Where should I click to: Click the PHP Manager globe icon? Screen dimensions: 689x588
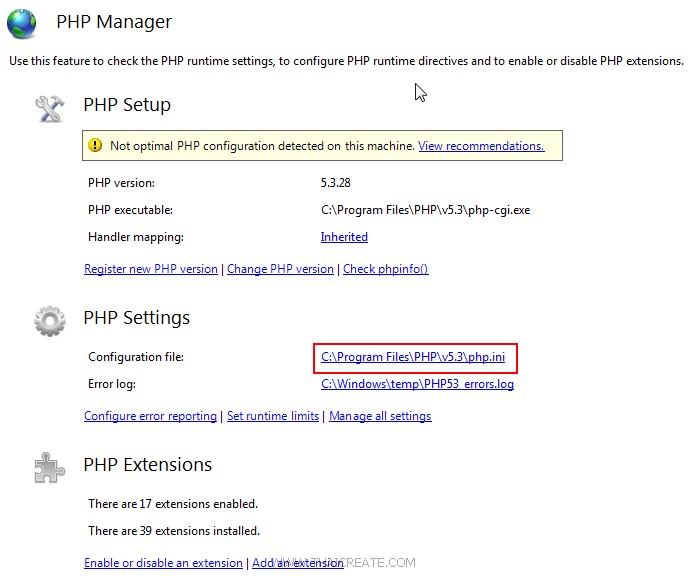pos(23,23)
